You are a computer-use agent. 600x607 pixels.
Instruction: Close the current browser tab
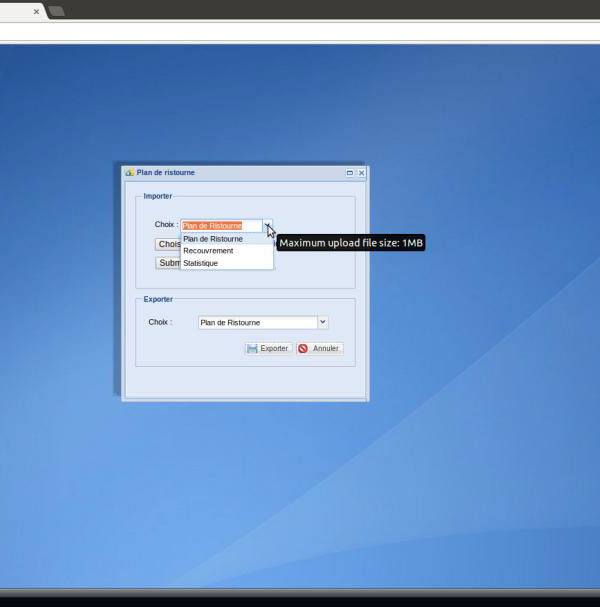(x=37, y=12)
